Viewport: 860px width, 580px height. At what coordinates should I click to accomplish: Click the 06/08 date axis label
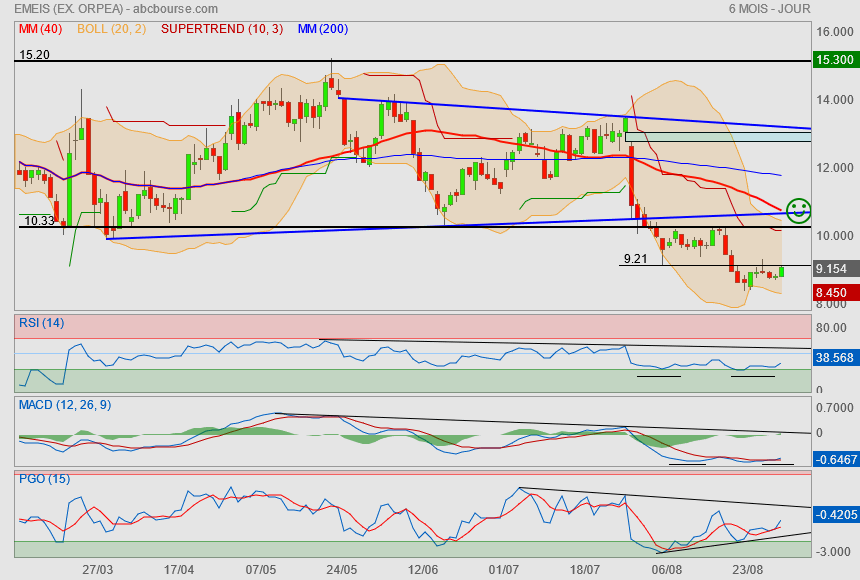click(667, 570)
